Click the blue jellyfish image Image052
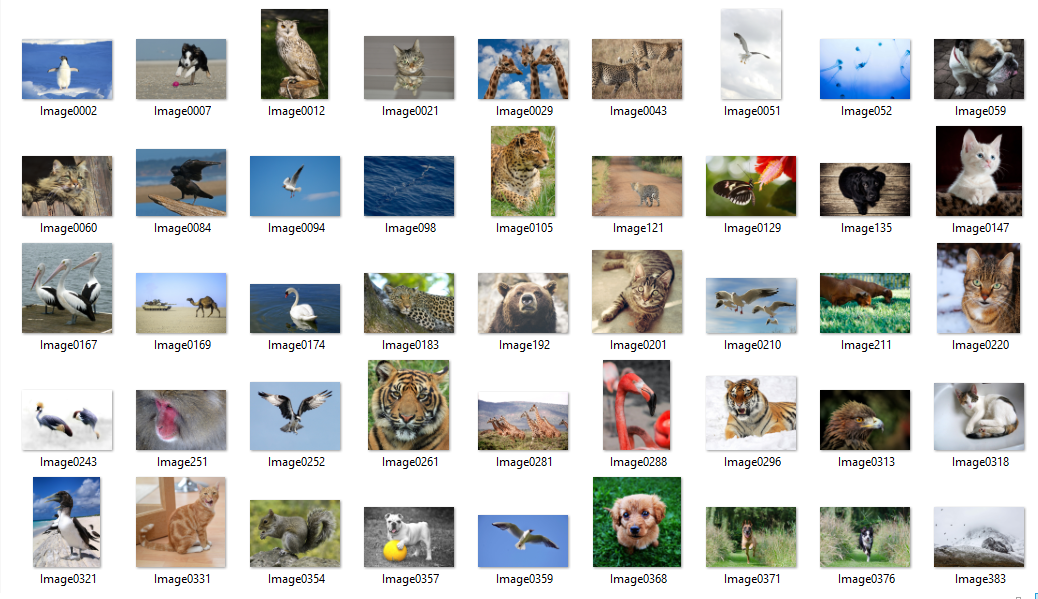Viewport: 1038px width, 599px height. [865, 69]
